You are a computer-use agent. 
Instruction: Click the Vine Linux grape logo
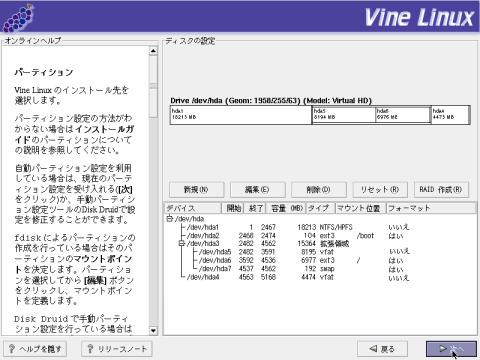point(18,18)
